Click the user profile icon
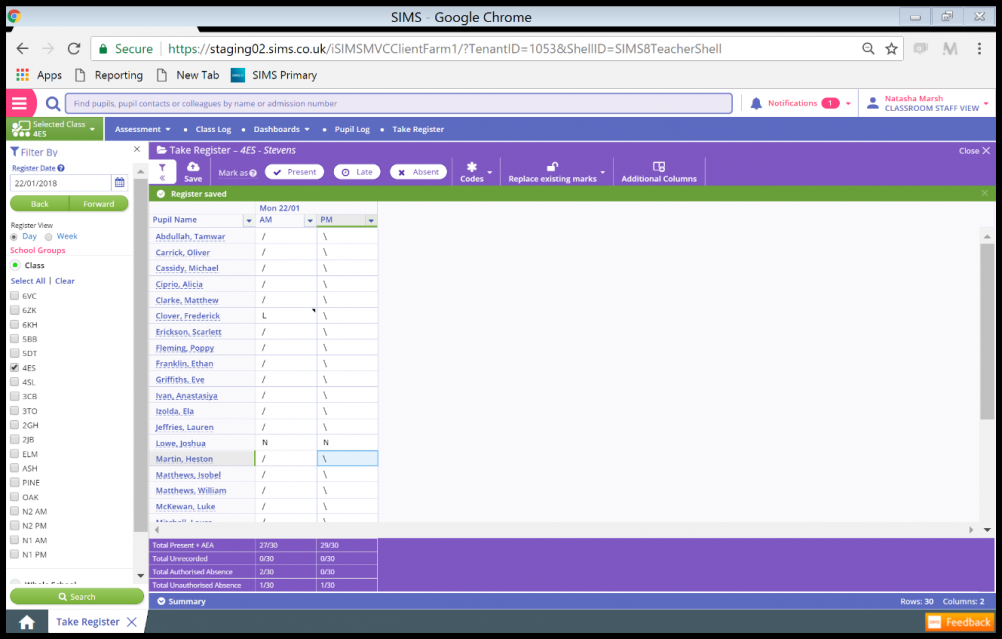This screenshot has width=1002, height=639. (872, 103)
